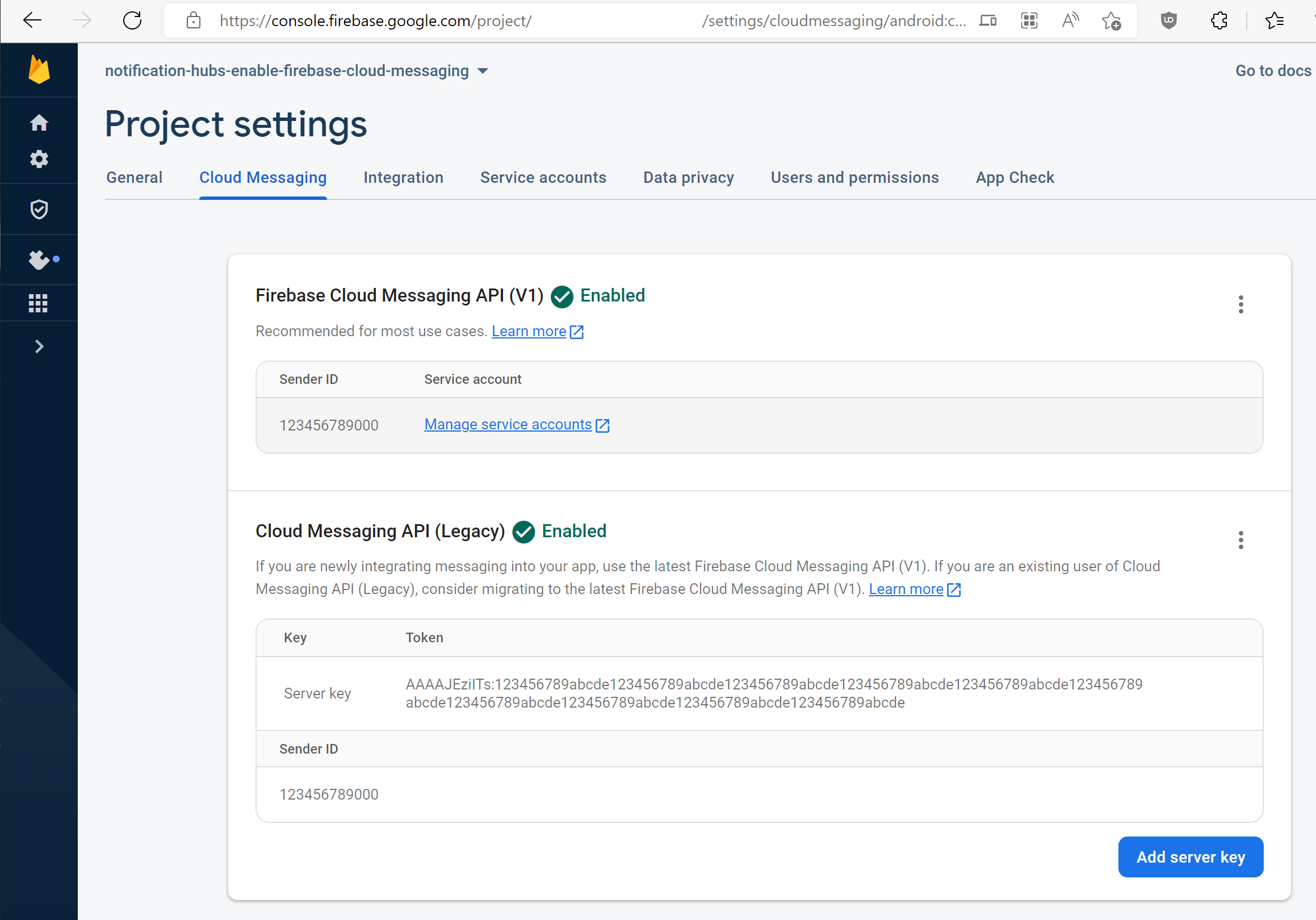
Task: Switch to the General tab
Action: point(135,177)
